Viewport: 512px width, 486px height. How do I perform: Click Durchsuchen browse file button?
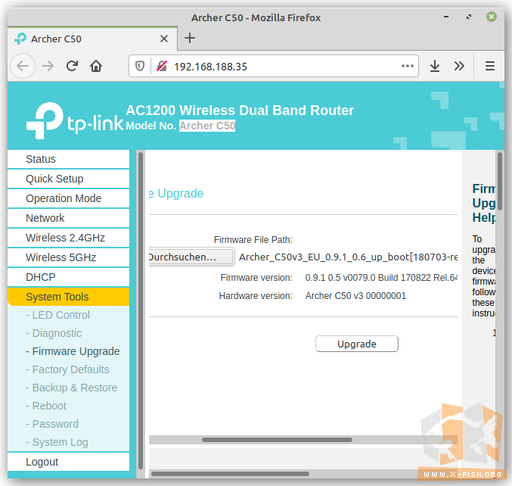pos(192,257)
